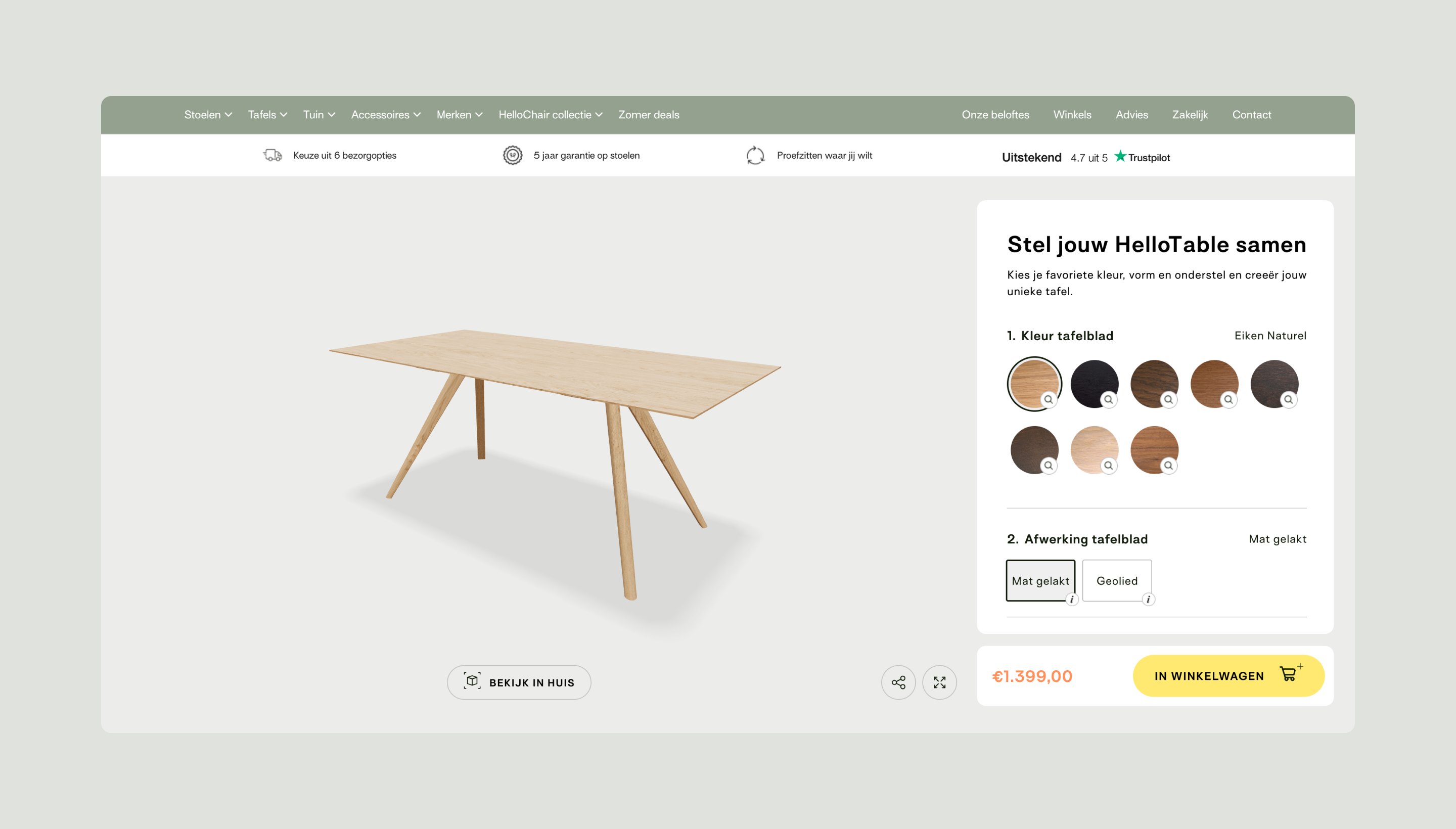Open magnifier on the fifth first-row swatch
This screenshot has height=829, width=1456.
pyautogui.click(x=1288, y=399)
